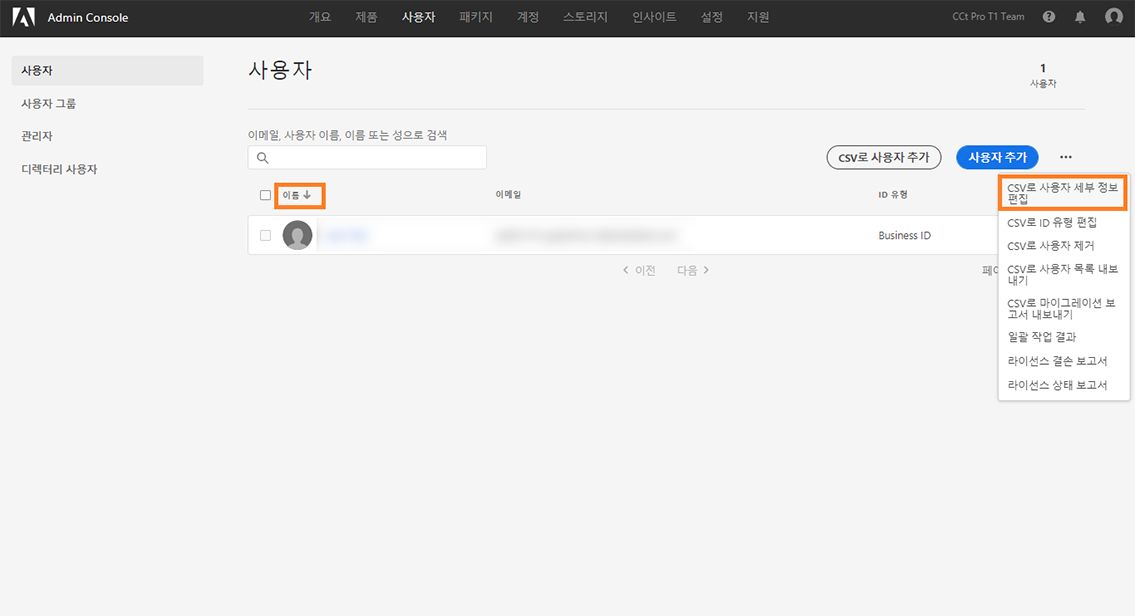Choose CSV로 마이그레이션 보고서 내보내기
This screenshot has width=1135, height=616.
click(x=1063, y=308)
